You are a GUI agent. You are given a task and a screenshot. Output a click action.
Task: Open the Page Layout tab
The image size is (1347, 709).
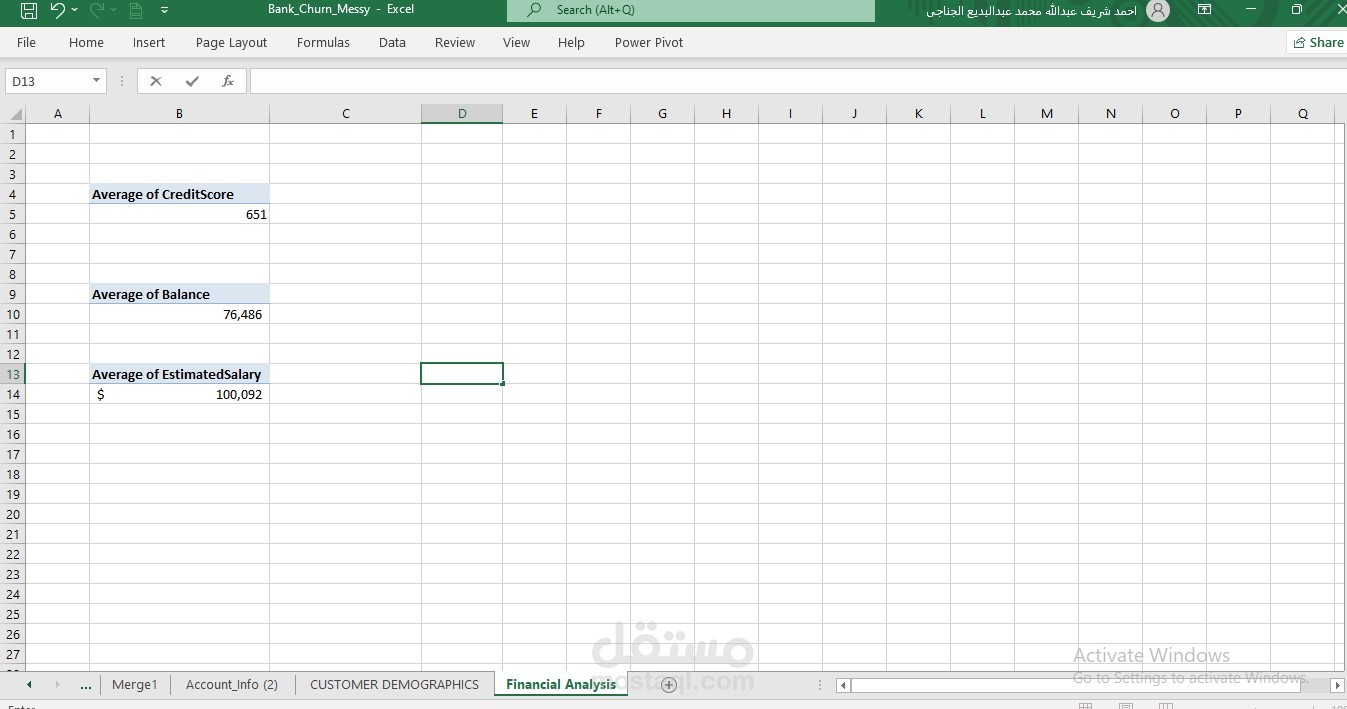(231, 42)
